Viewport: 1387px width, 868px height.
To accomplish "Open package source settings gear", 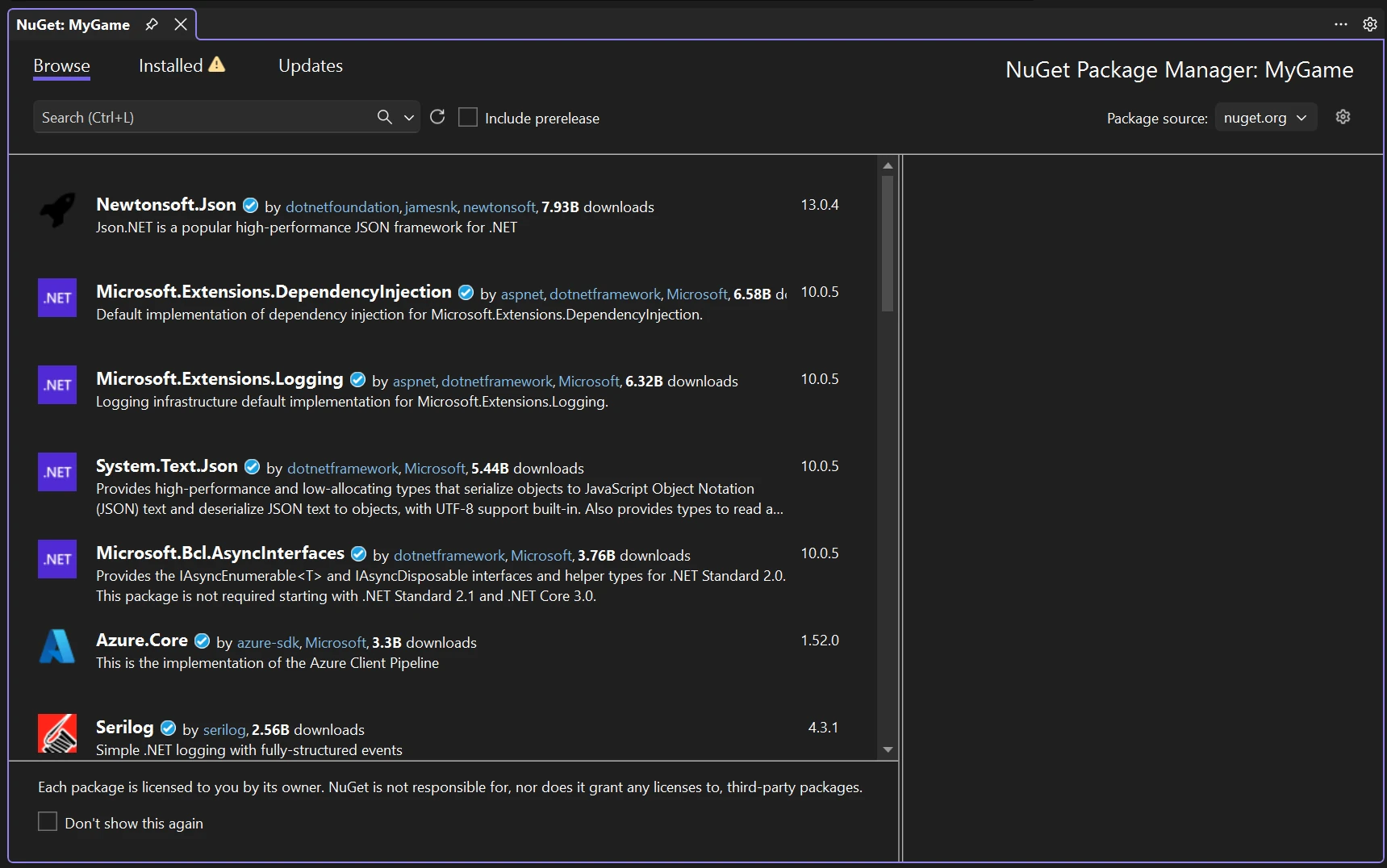I will tap(1343, 117).
